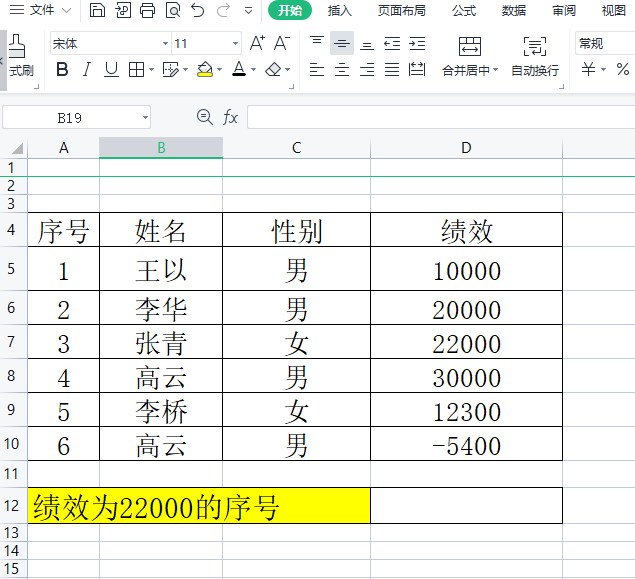
Task: Click the 绩效 header cell
Action: point(467,230)
